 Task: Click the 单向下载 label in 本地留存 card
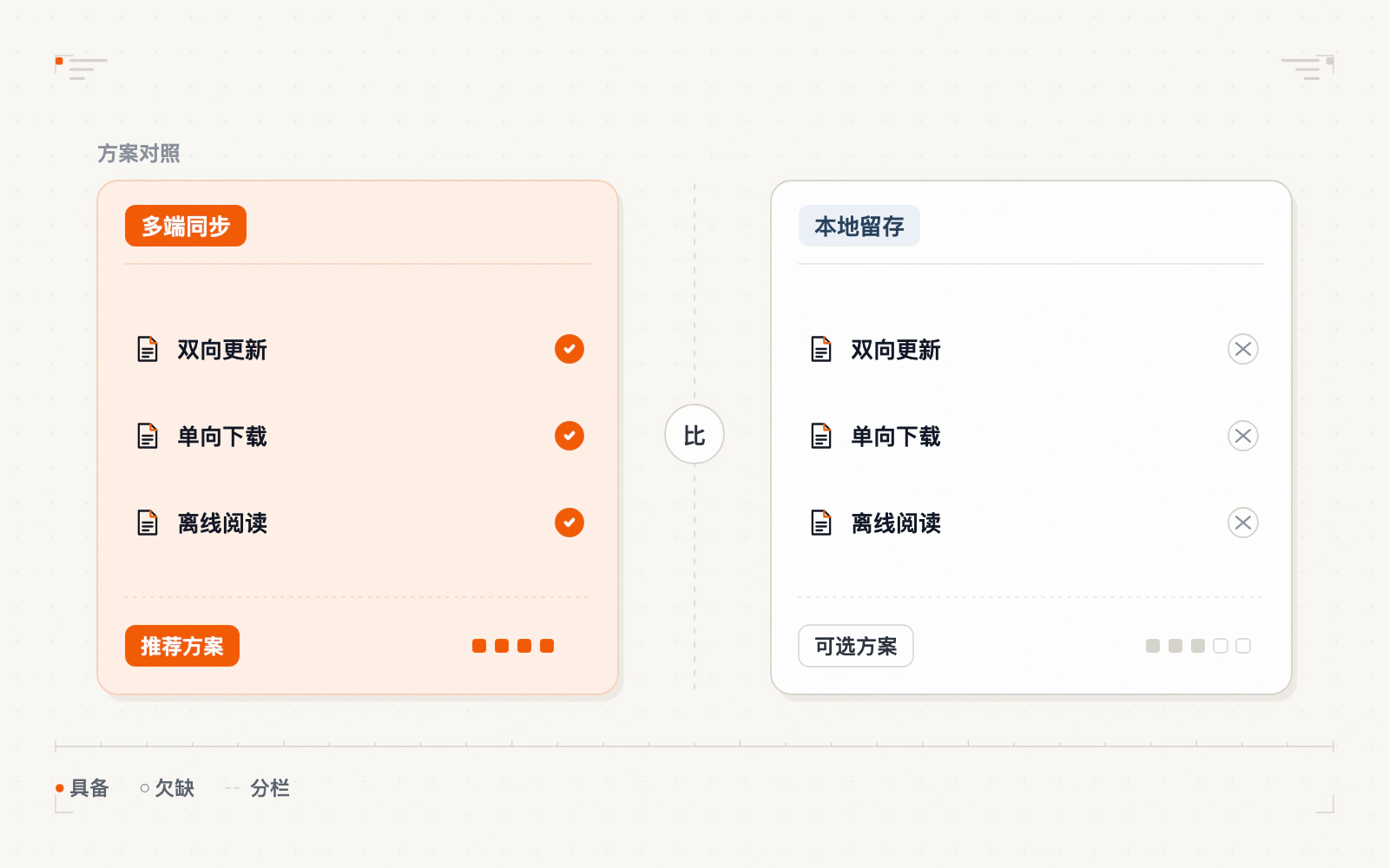[x=896, y=436]
